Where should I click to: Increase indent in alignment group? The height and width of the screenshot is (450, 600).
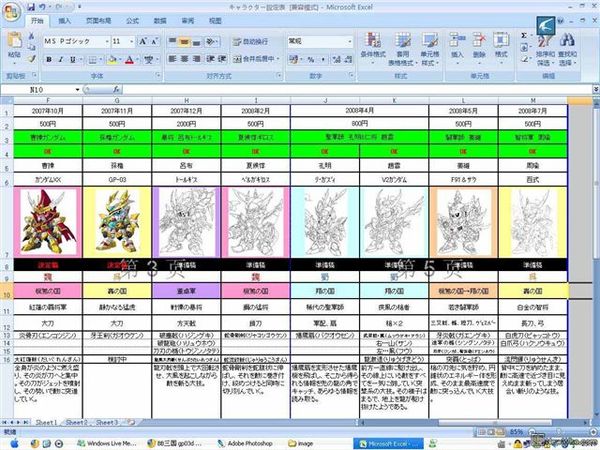[x=222, y=59]
